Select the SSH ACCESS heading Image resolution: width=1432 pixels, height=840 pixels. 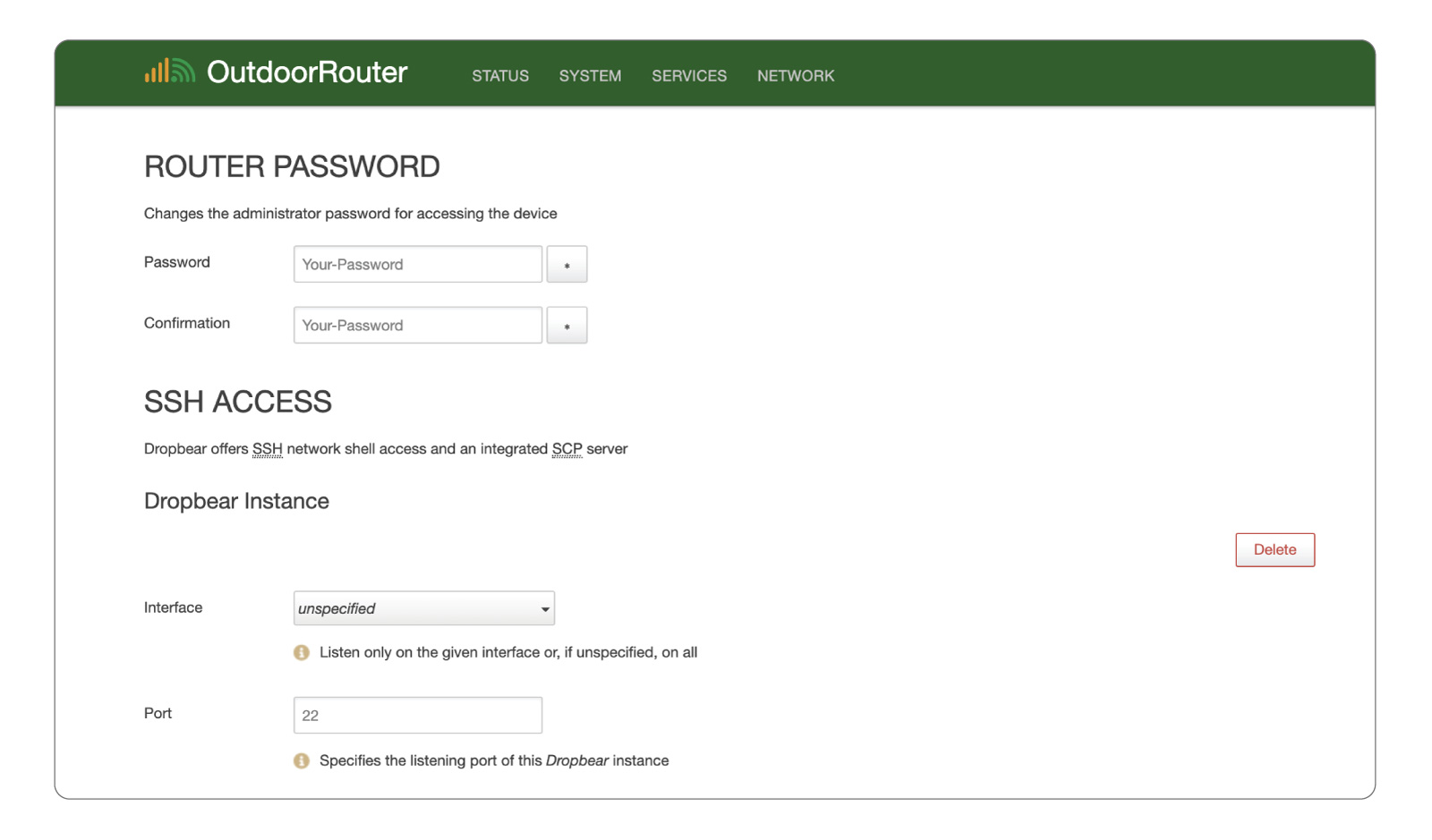[x=238, y=402]
